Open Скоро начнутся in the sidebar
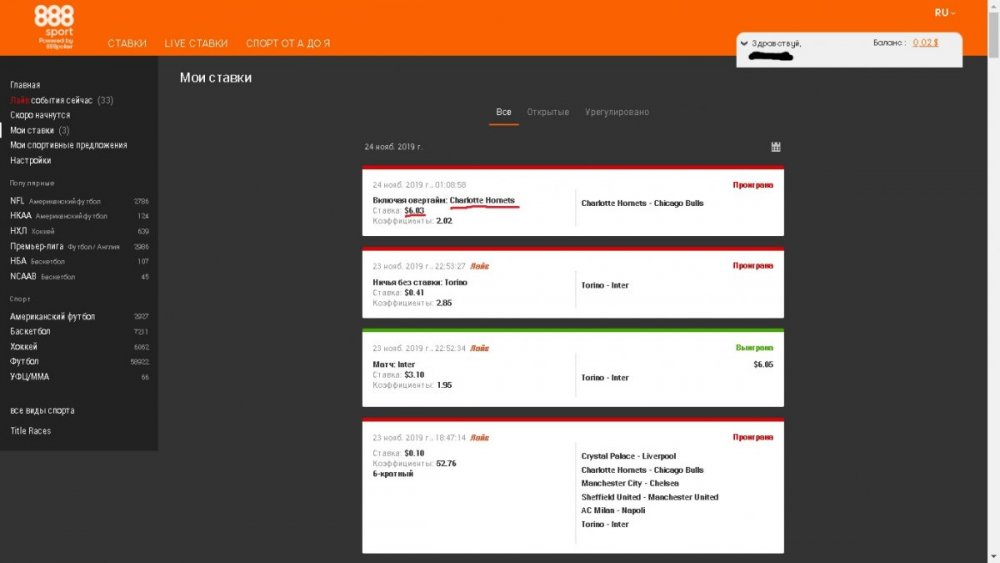1000x563 pixels. point(40,115)
